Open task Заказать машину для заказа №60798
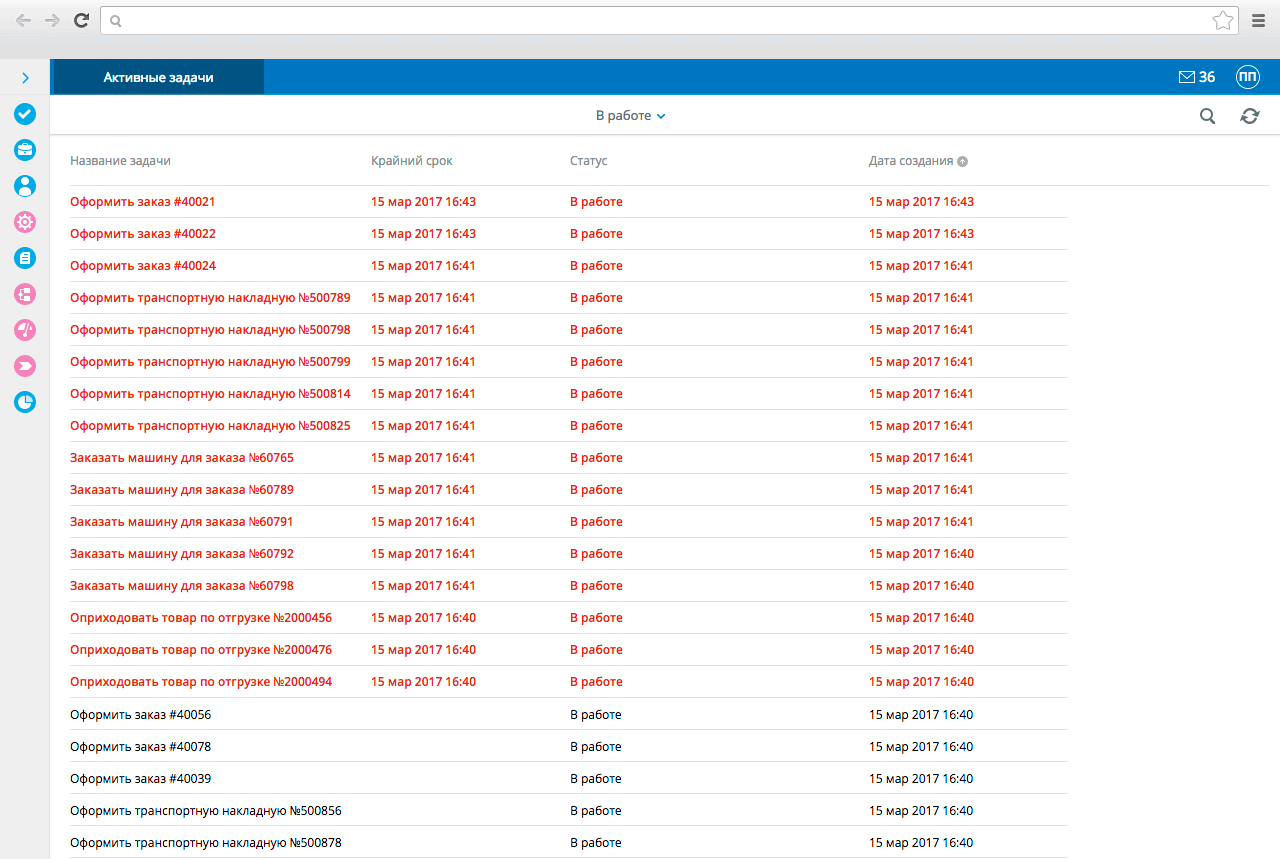This screenshot has height=859, width=1280. pyautogui.click(x=182, y=586)
